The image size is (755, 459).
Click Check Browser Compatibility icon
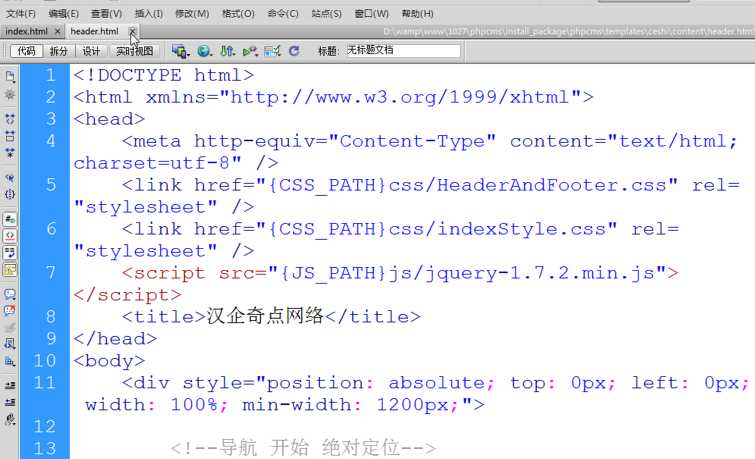point(273,51)
